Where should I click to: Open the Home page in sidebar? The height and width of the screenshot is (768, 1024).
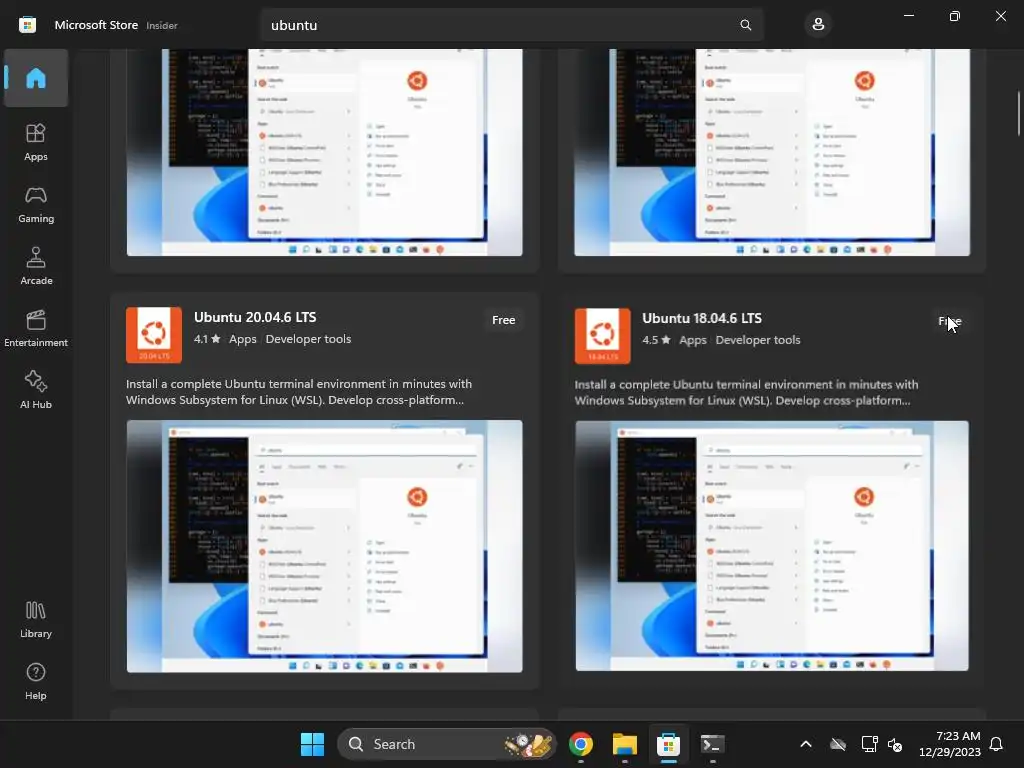pos(36,78)
